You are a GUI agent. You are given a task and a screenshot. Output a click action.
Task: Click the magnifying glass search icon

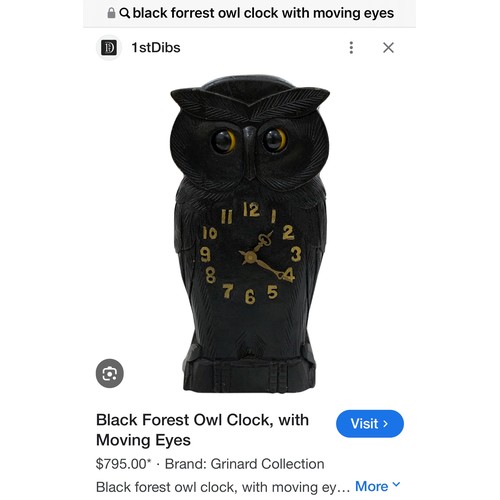(124, 13)
